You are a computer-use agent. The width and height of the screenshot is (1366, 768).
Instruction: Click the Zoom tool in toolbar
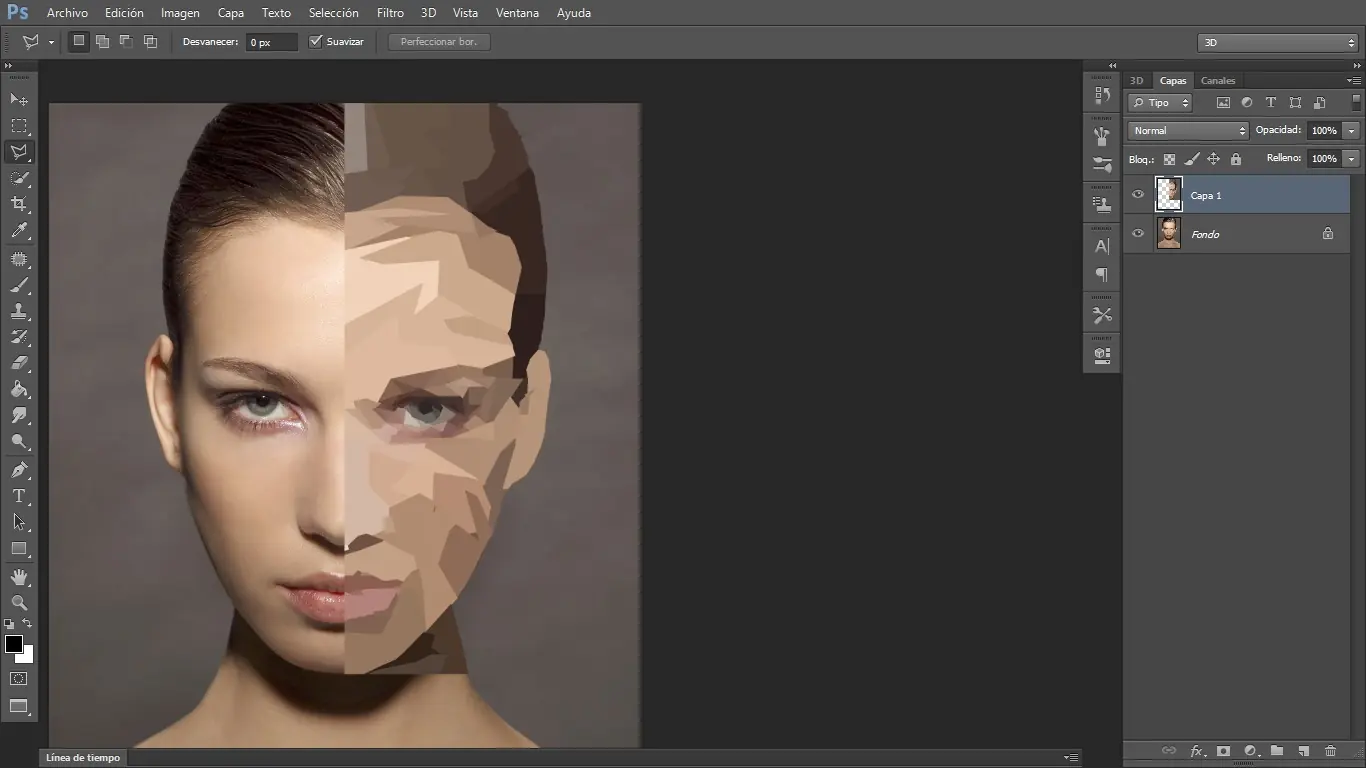pyautogui.click(x=19, y=603)
